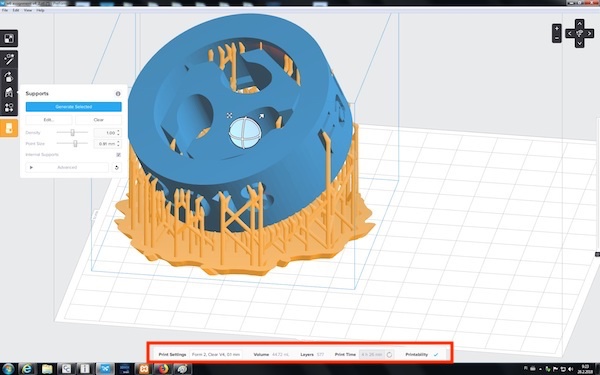The image size is (600, 375).
Task: Click the Print Time value field
Action: (x=372, y=355)
